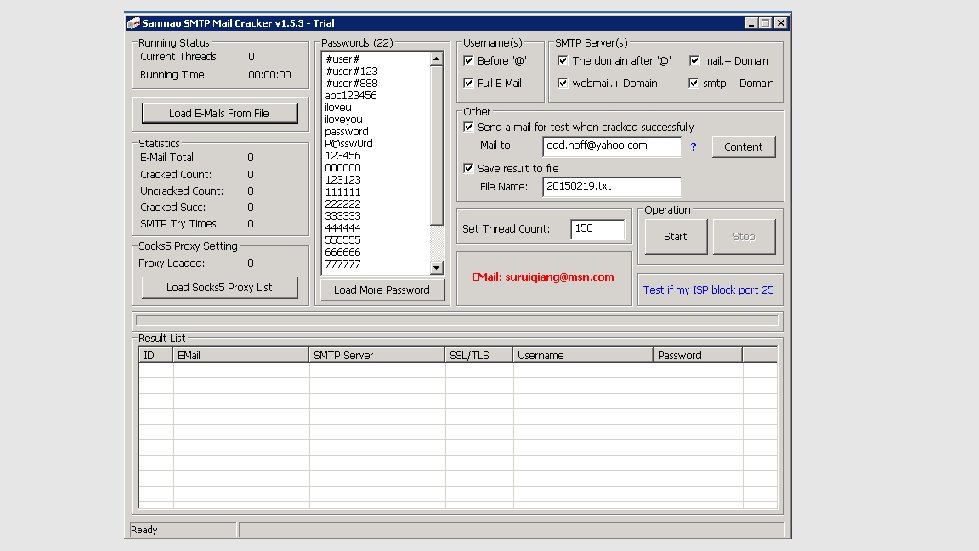The image size is (979, 551).
Task: Click the EMail suruiqiang@msn.com link
Action: 543,277
